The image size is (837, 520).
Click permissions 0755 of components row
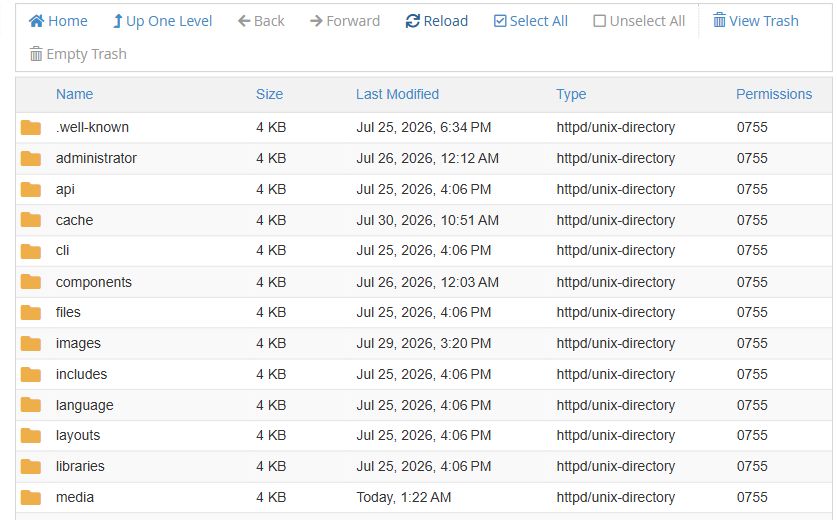click(x=752, y=282)
